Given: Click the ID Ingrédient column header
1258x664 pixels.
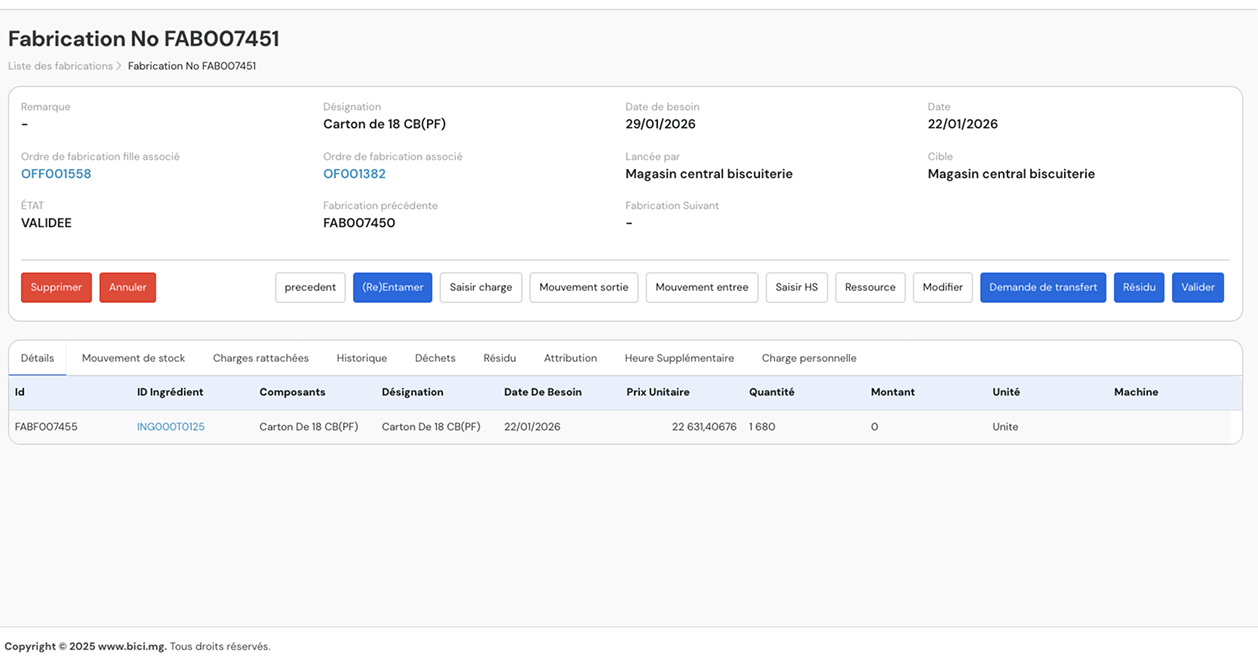Looking at the screenshot, I should 170,392.
